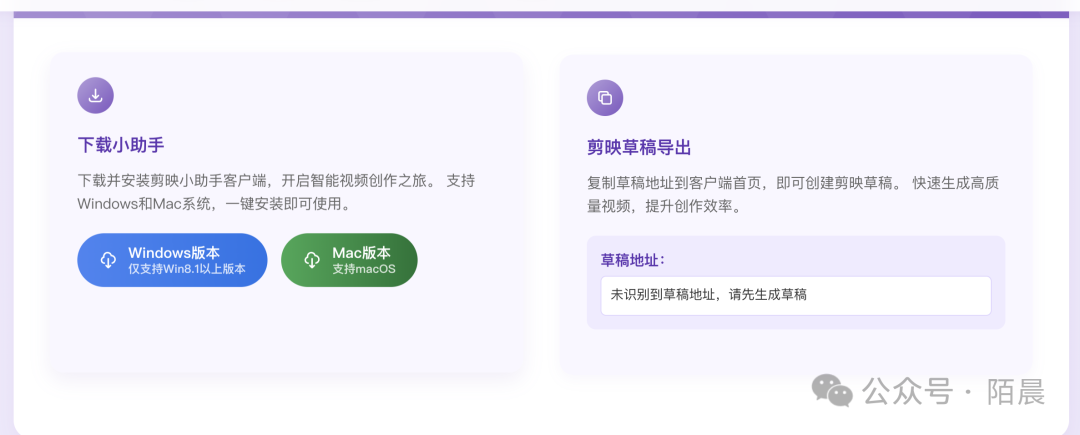Click the 支持macOS subtitle text
This screenshot has height=435, width=1080.
click(364, 269)
